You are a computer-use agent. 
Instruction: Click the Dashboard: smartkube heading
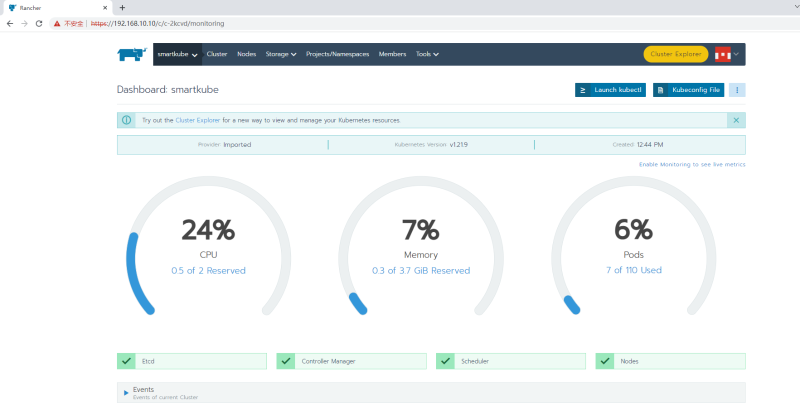[167, 89]
